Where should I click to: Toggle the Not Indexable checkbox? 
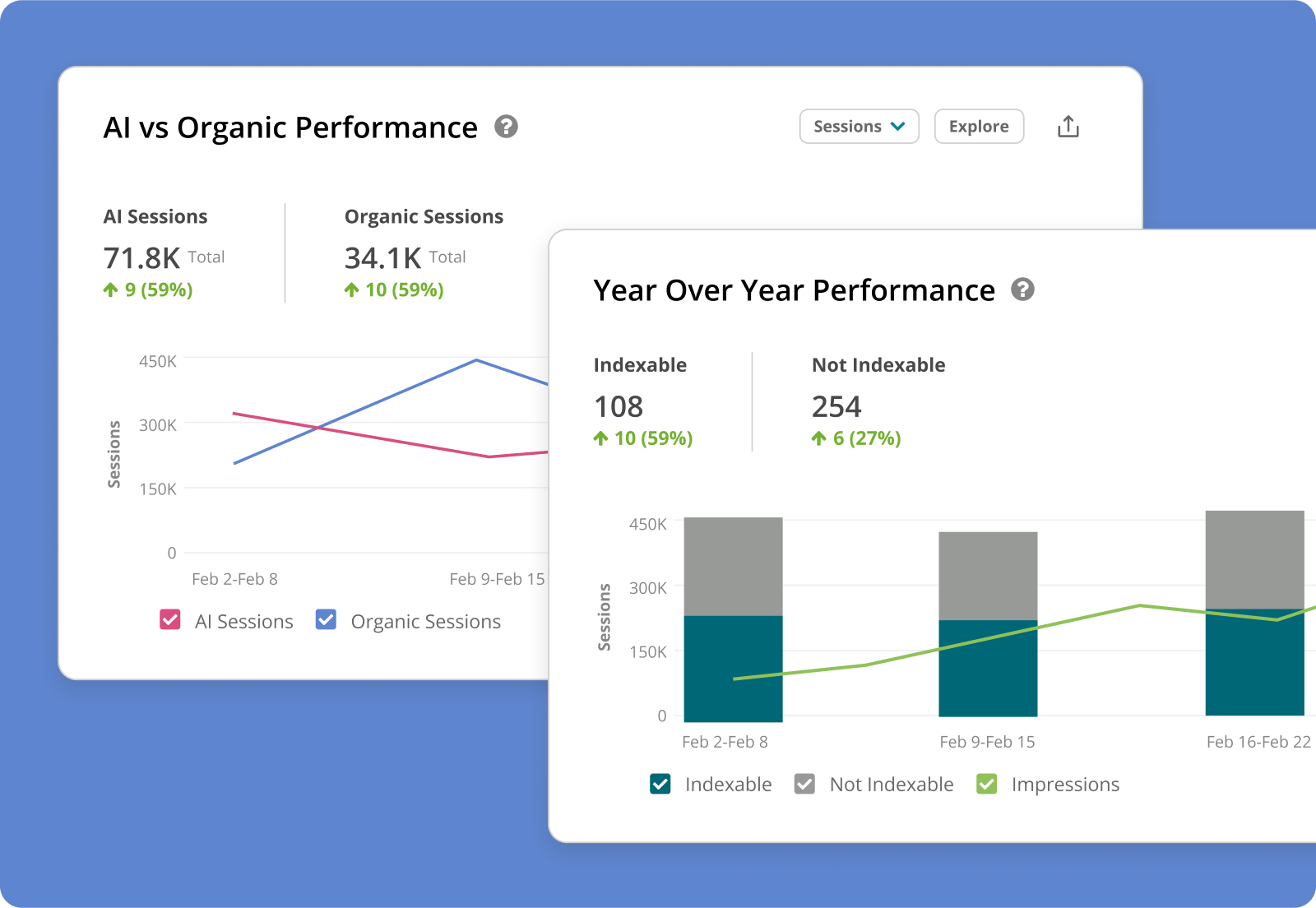click(804, 784)
